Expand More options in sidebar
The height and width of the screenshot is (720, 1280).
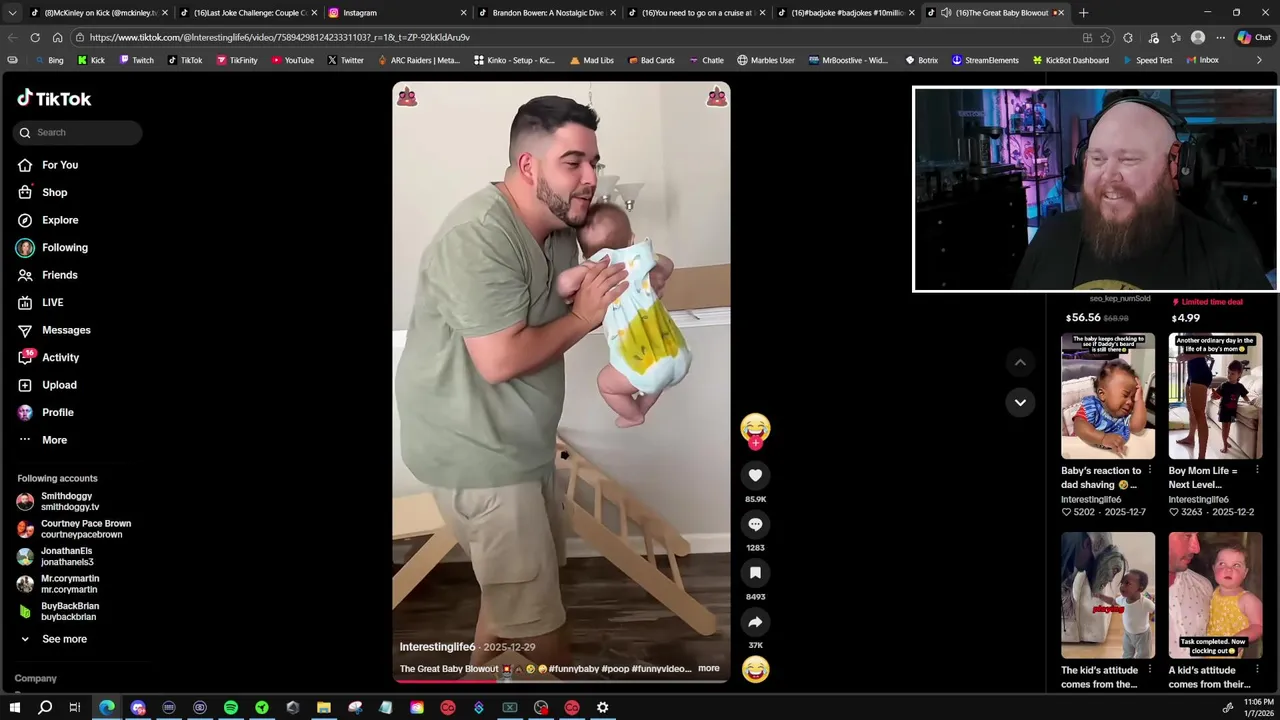click(x=54, y=440)
